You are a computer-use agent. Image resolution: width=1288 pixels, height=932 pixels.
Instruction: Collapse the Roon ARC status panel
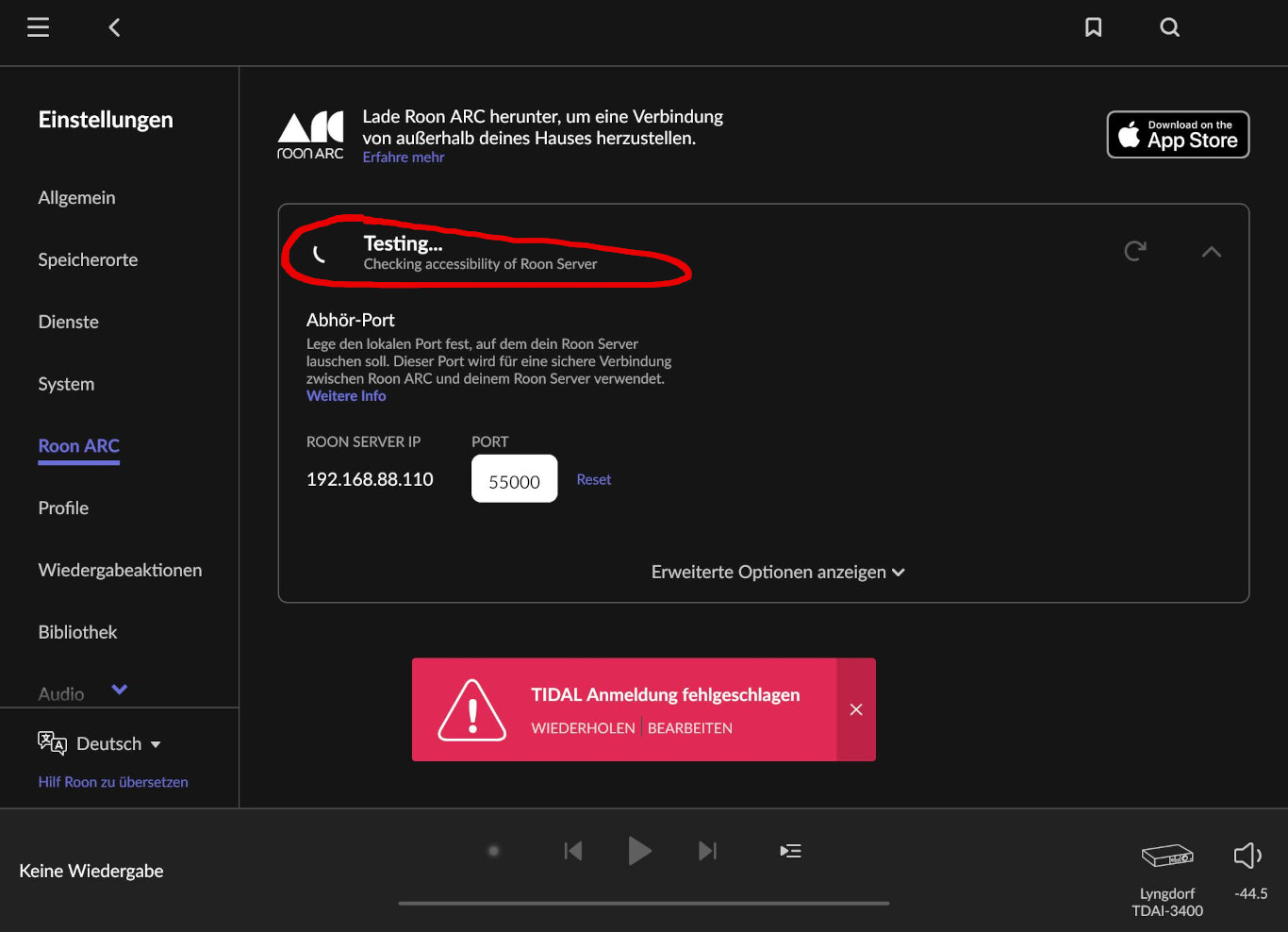pyautogui.click(x=1212, y=252)
